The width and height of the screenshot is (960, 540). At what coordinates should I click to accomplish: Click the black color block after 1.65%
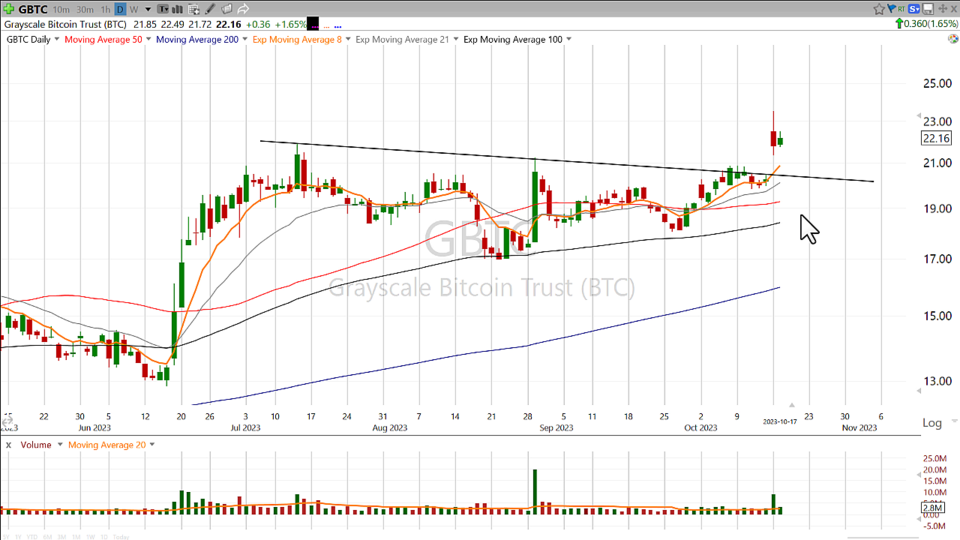click(x=313, y=24)
